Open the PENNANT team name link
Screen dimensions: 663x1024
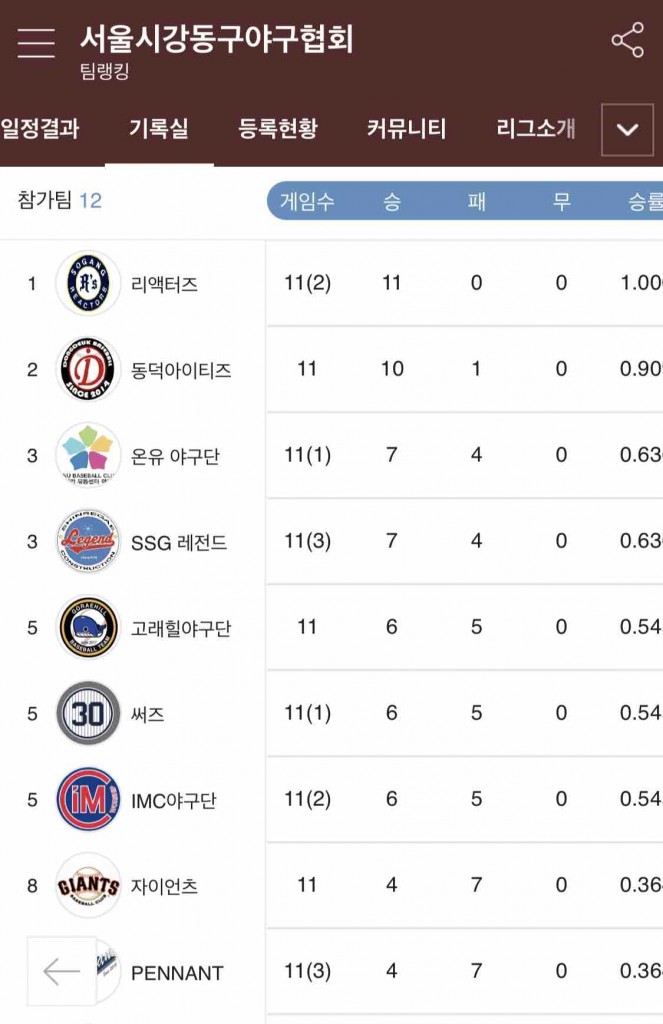(x=177, y=973)
